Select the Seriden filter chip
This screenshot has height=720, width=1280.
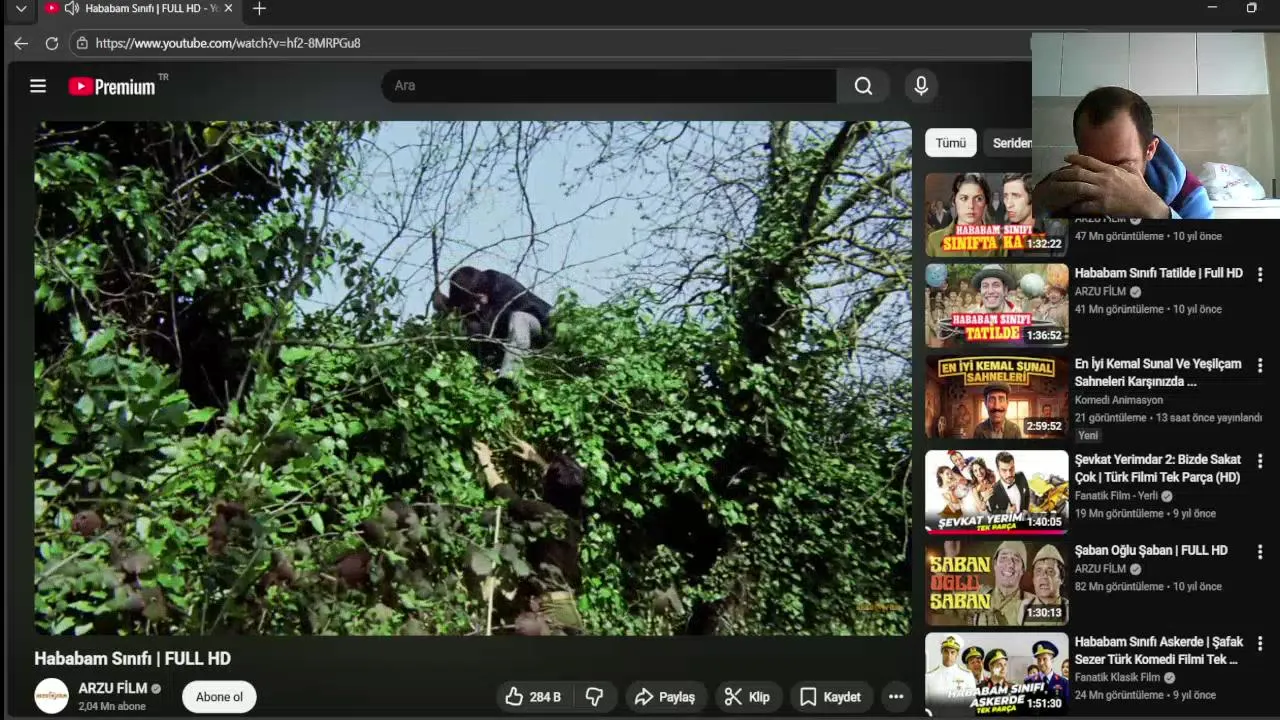pyautogui.click(x=1011, y=143)
